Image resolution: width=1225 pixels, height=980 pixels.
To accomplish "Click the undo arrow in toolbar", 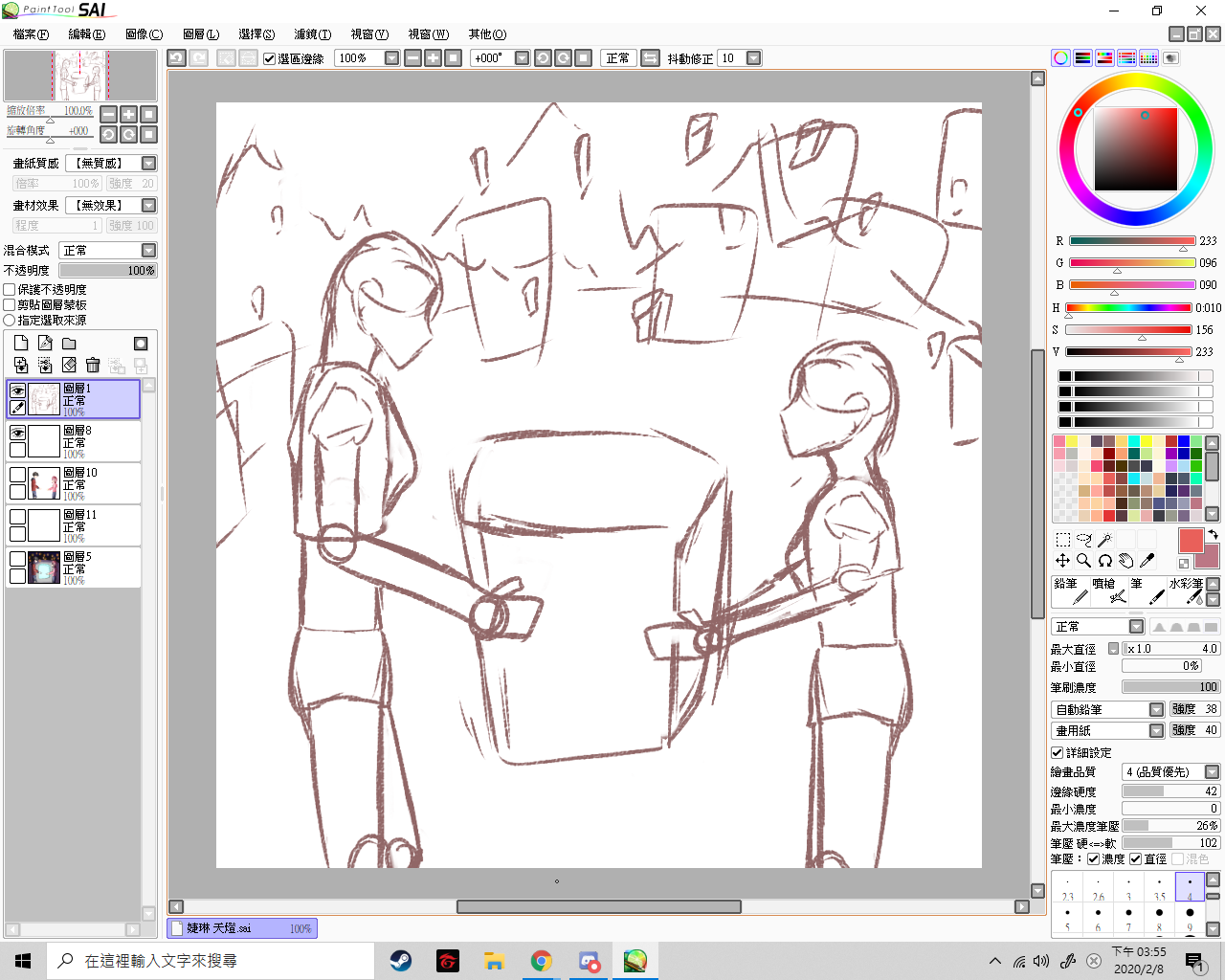I will [x=176, y=58].
